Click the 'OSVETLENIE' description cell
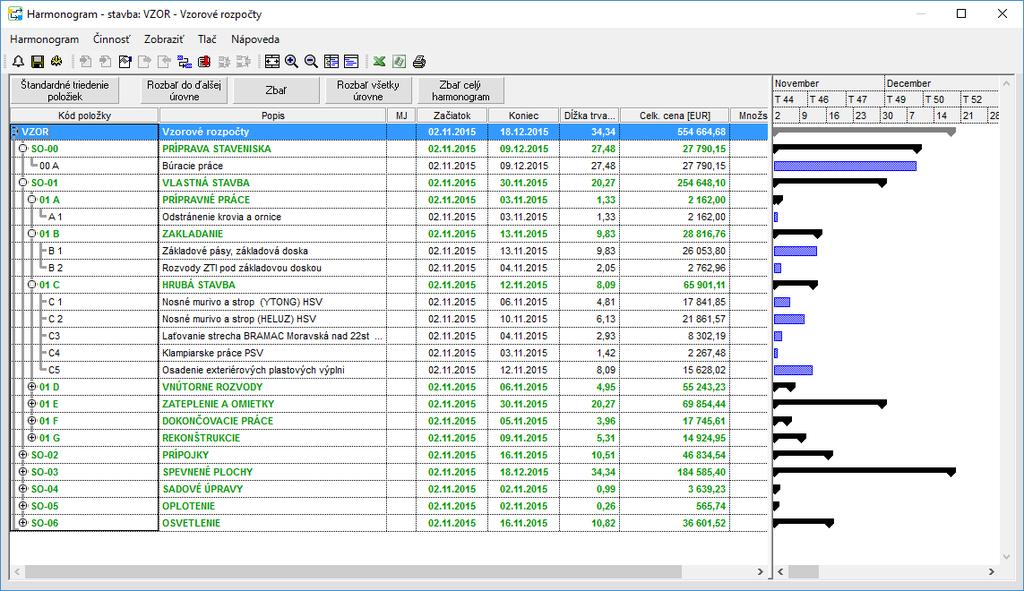The height and width of the screenshot is (591, 1024). click(x=273, y=522)
